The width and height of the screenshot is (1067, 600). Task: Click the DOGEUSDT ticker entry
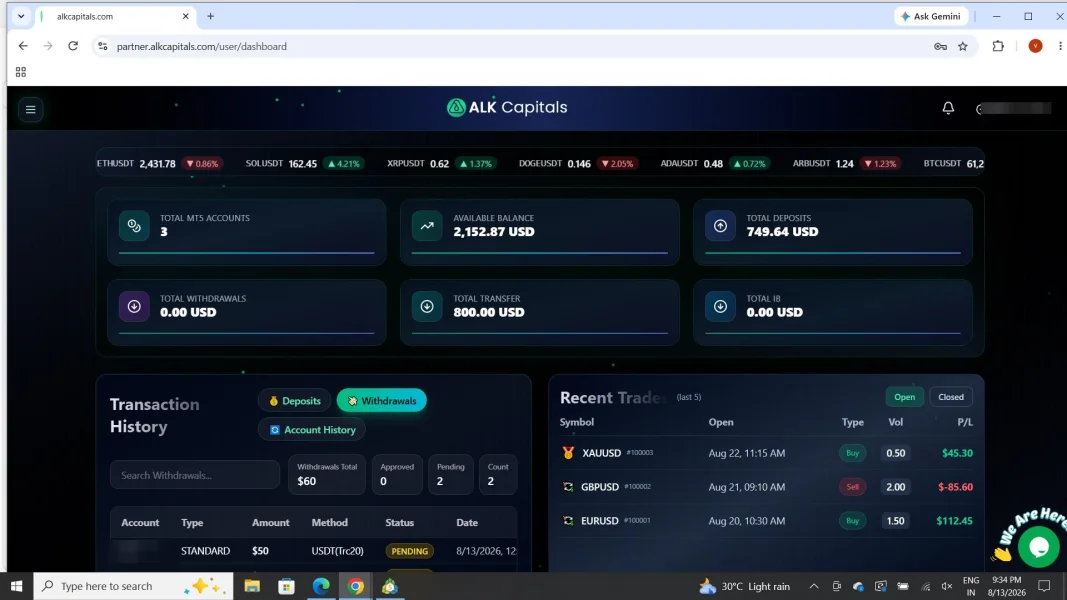(578, 163)
